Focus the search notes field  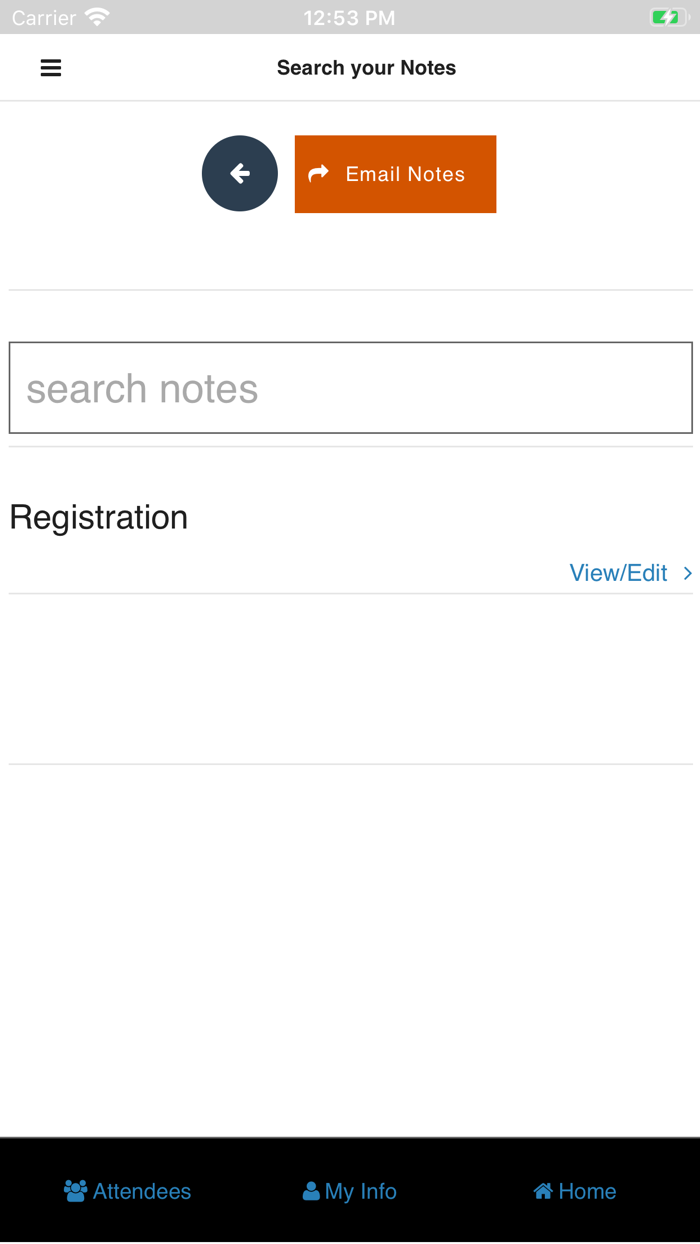(x=350, y=388)
